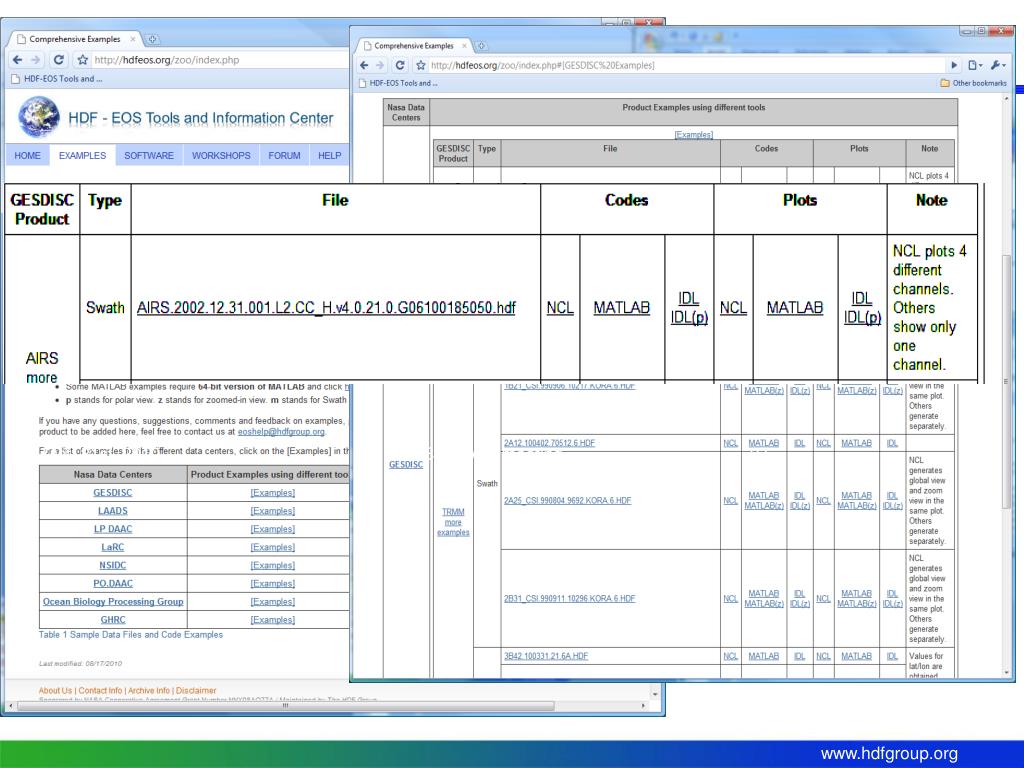This screenshot has width=1024, height=768.
Task: Open the LP DAAC data center link
Action: click(x=112, y=529)
